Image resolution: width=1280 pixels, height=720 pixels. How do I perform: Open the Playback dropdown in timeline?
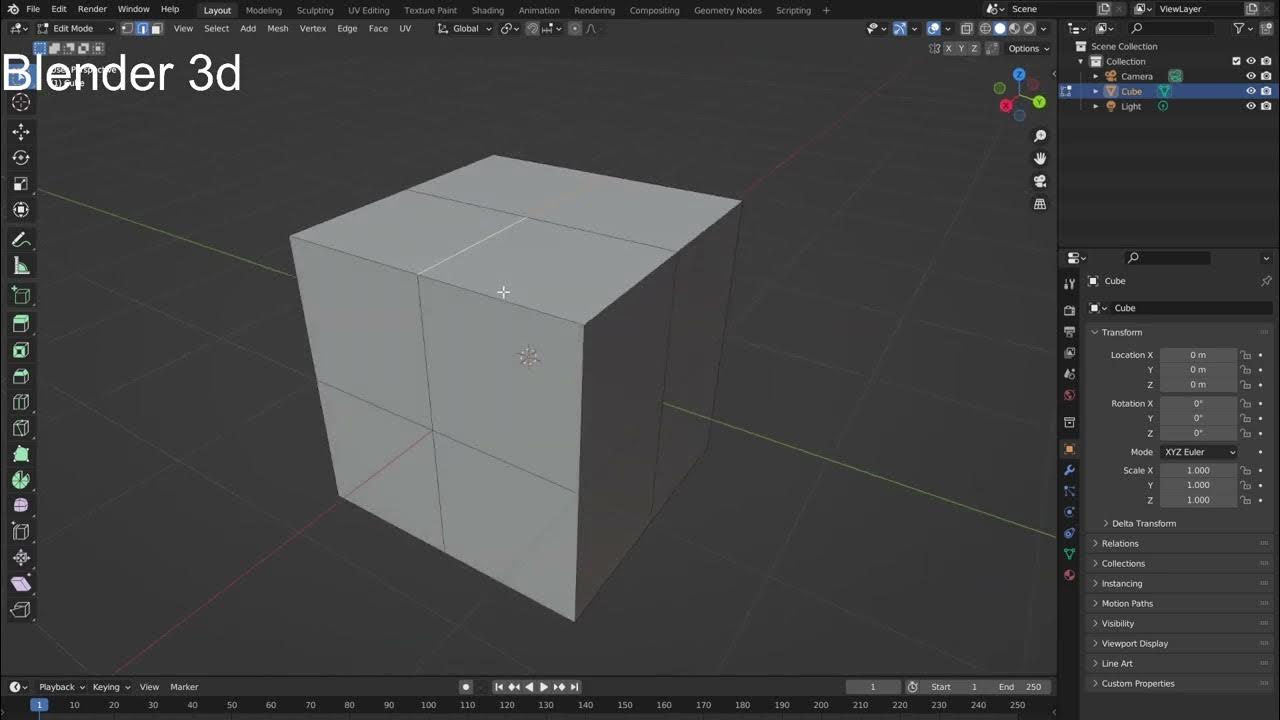pyautogui.click(x=61, y=687)
